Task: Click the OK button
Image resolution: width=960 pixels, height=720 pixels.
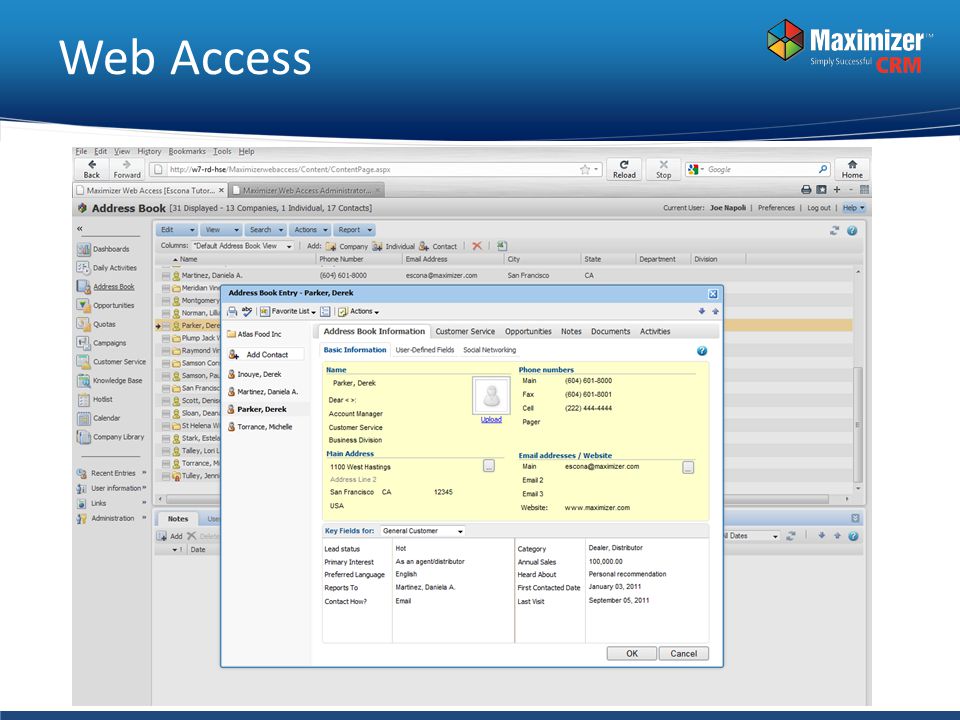Action: click(632, 653)
